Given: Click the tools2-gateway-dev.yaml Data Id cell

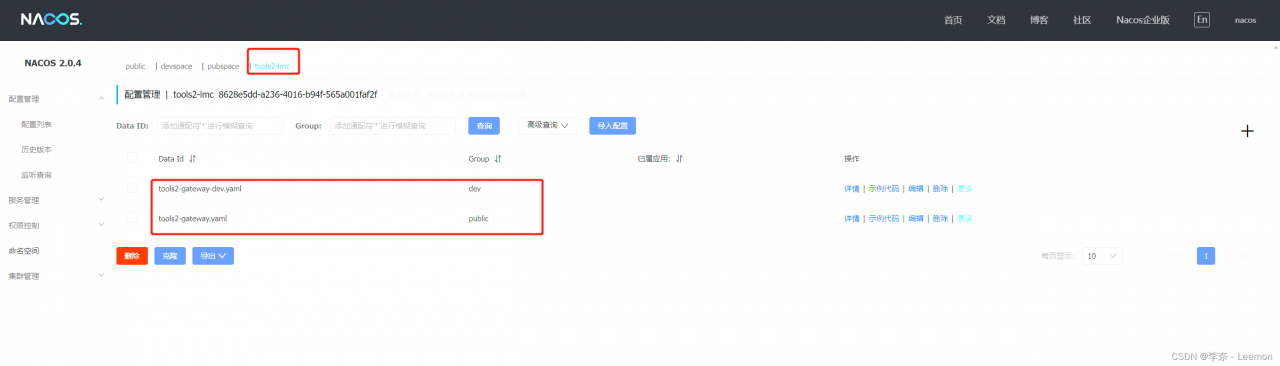Looking at the screenshot, I should click(x=200, y=188).
